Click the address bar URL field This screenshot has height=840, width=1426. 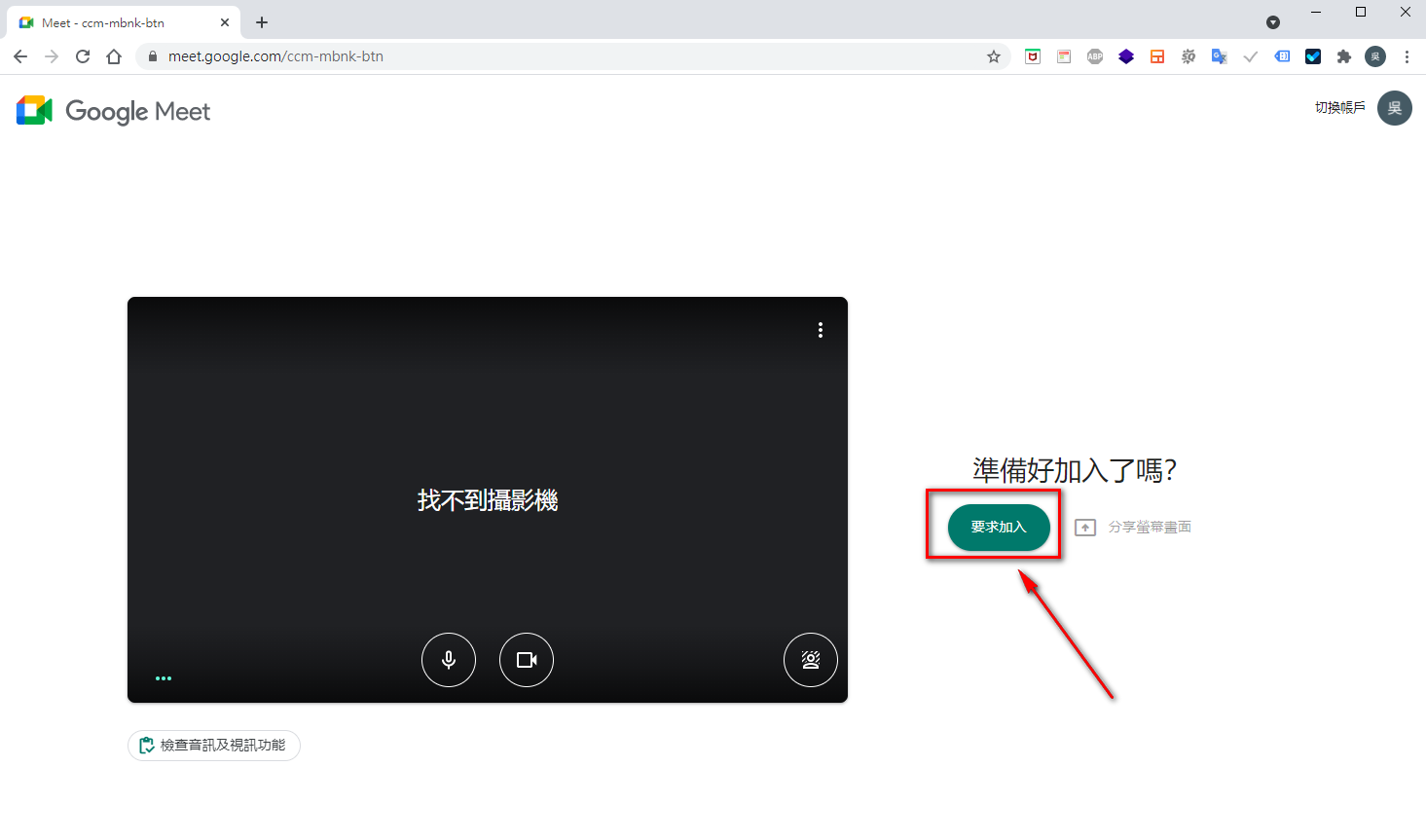(x=565, y=56)
